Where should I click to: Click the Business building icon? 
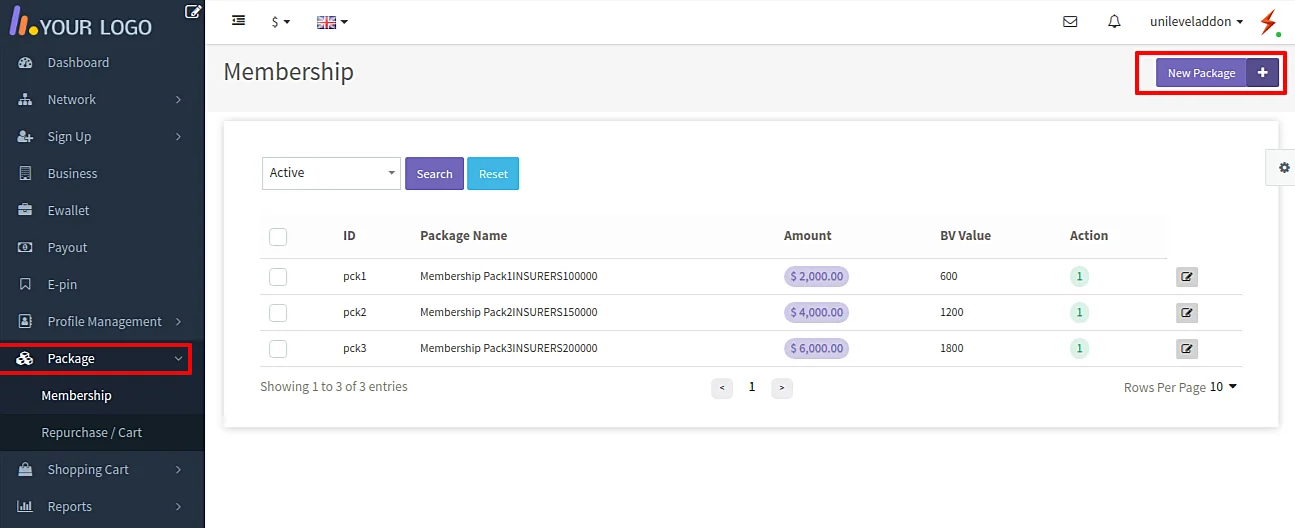point(26,174)
